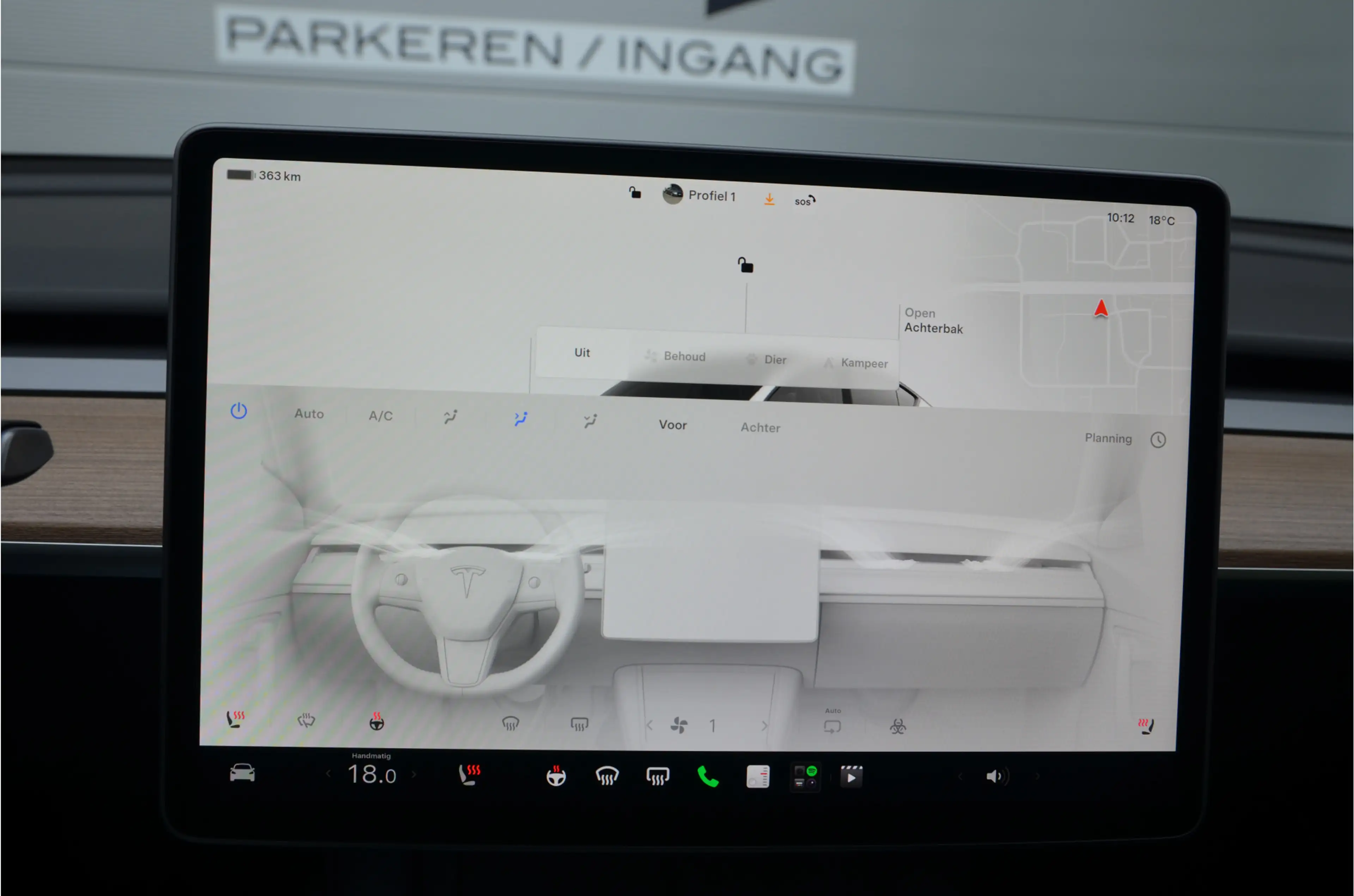Toggle the climate power button
This screenshot has height=896, width=1354.
click(x=238, y=411)
